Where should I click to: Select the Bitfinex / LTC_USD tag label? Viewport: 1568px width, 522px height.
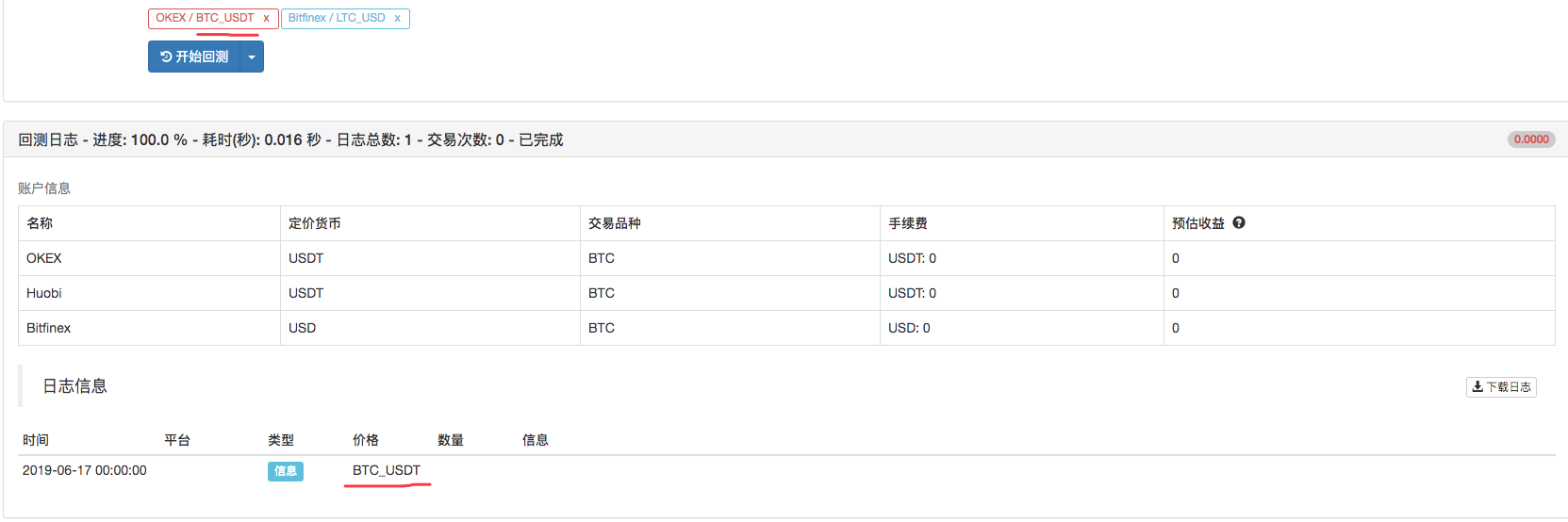[337, 18]
